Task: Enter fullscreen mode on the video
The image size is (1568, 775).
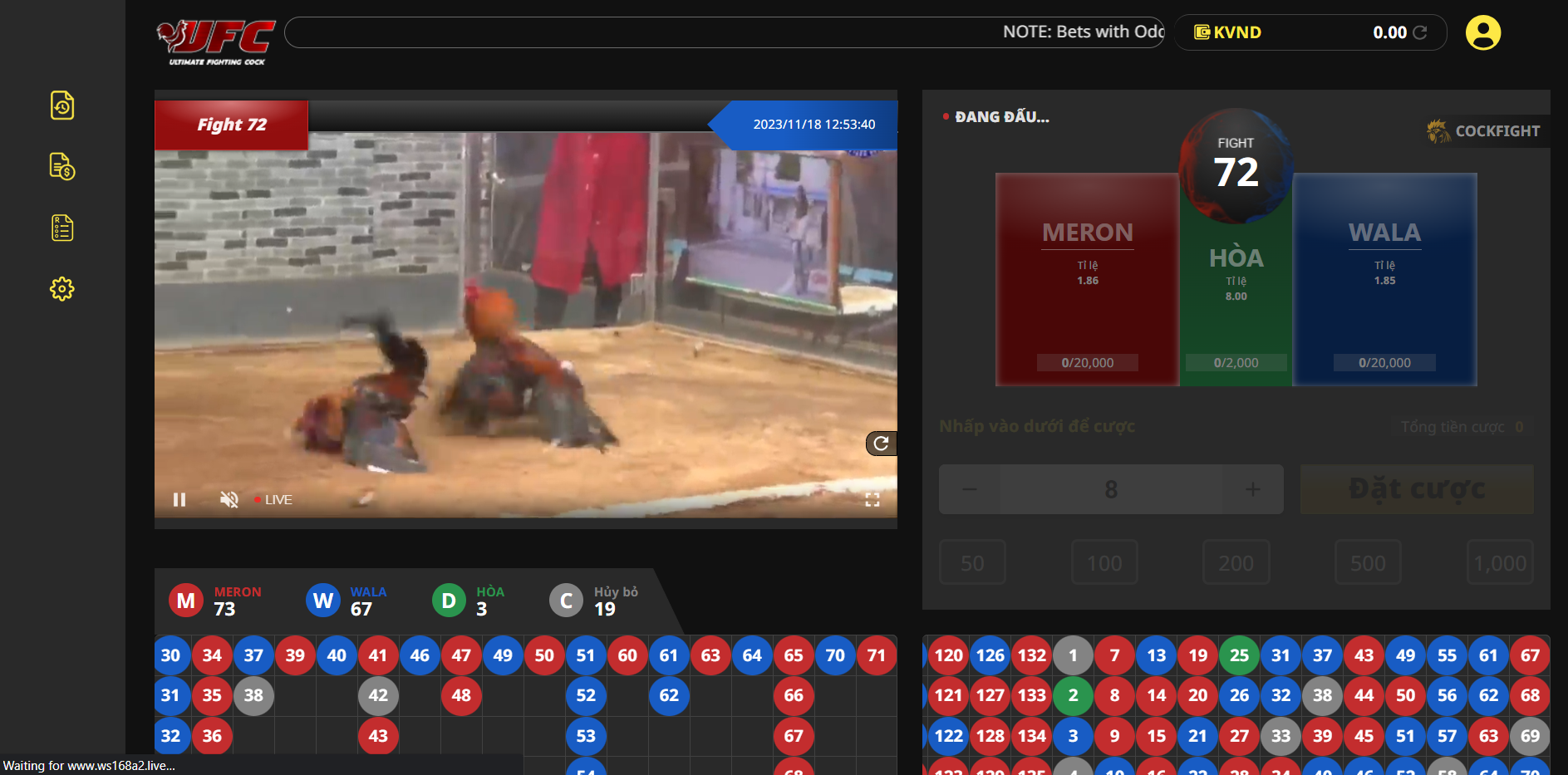Action: [872, 499]
